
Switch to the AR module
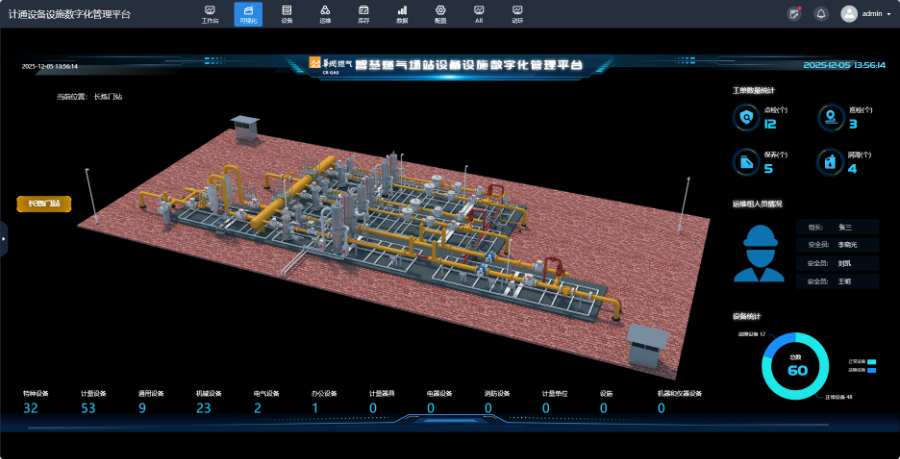(478, 13)
